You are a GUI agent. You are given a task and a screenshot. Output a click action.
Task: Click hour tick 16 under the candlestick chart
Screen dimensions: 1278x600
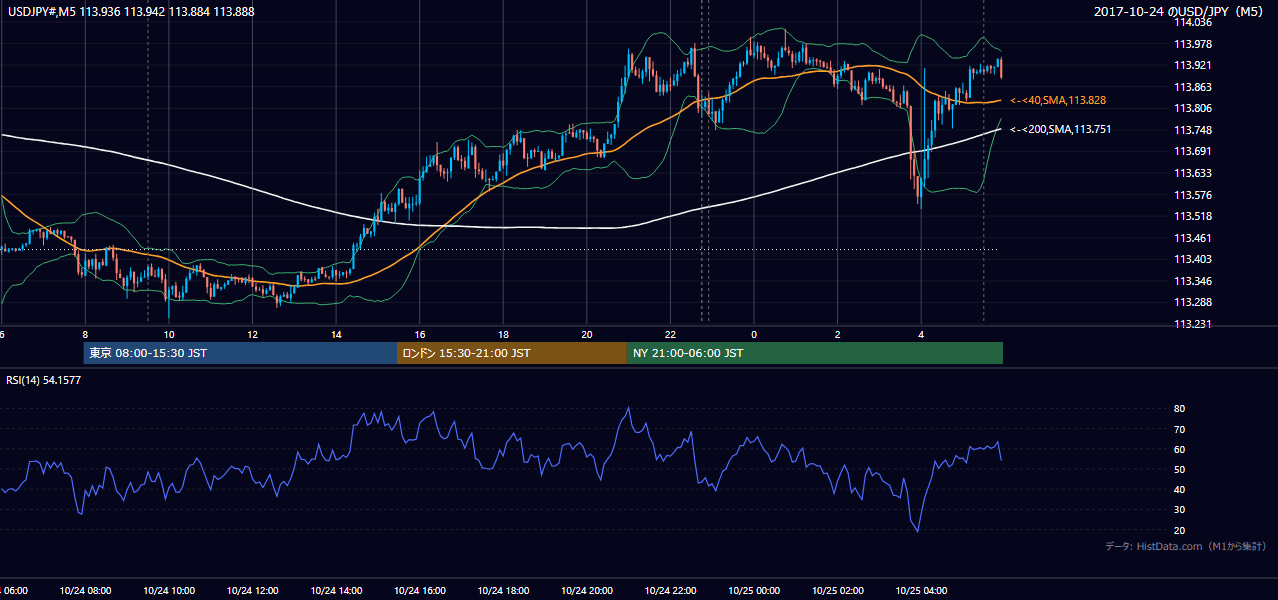pos(420,335)
